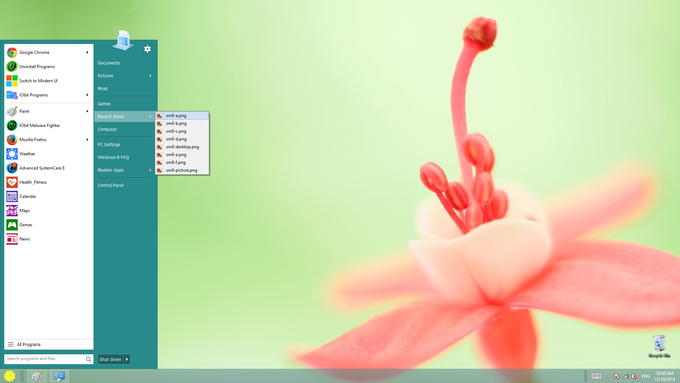The width and height of the screenshot is (680, 383).
Task: Click the taskbar clock and date
Action: (x=664, y=376)
